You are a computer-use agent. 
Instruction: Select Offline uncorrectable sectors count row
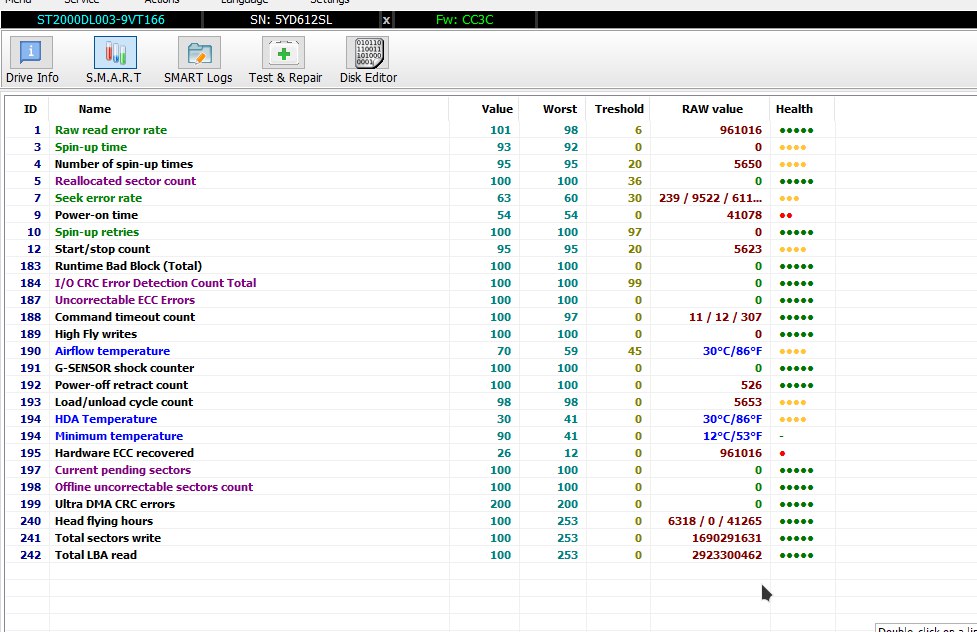[420, 487]
